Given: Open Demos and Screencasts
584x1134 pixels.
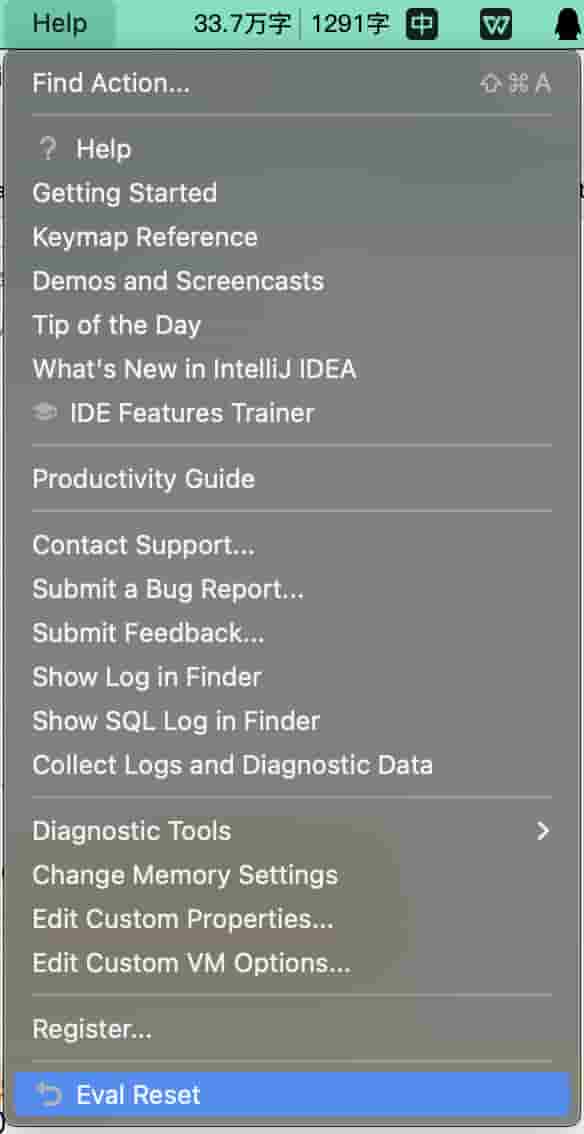Looking at the screenshot, I should [292, 281].
